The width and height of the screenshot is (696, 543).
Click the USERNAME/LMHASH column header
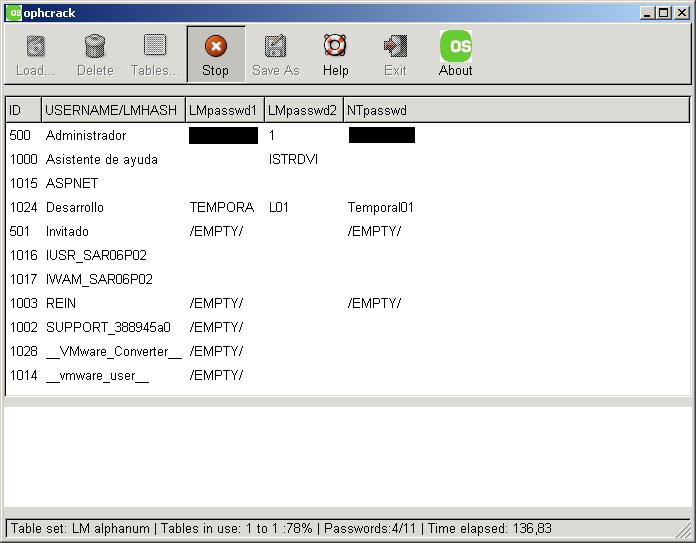113,110
